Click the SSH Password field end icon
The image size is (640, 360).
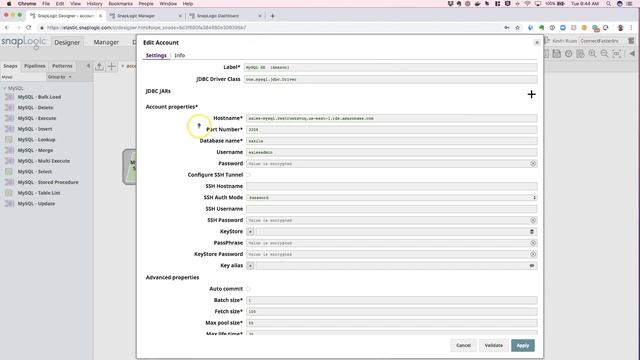pyautogui.click(x=533, y=220)
